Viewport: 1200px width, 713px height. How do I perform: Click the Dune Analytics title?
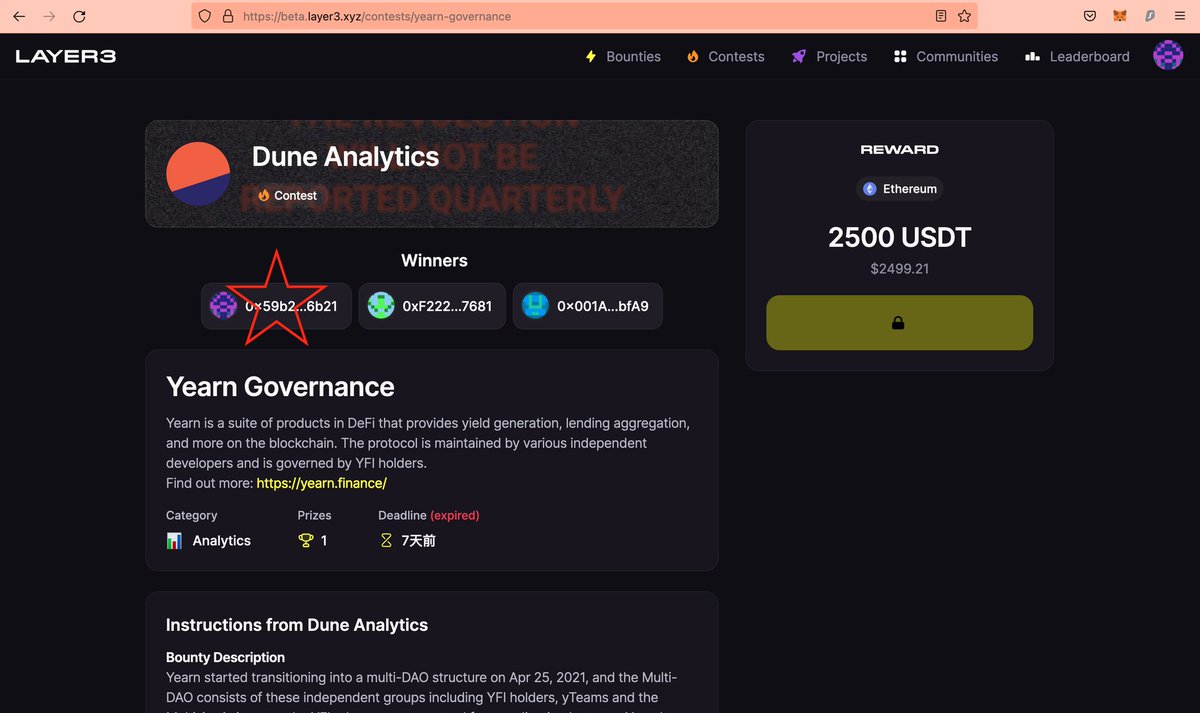click(x=345, y=156)
